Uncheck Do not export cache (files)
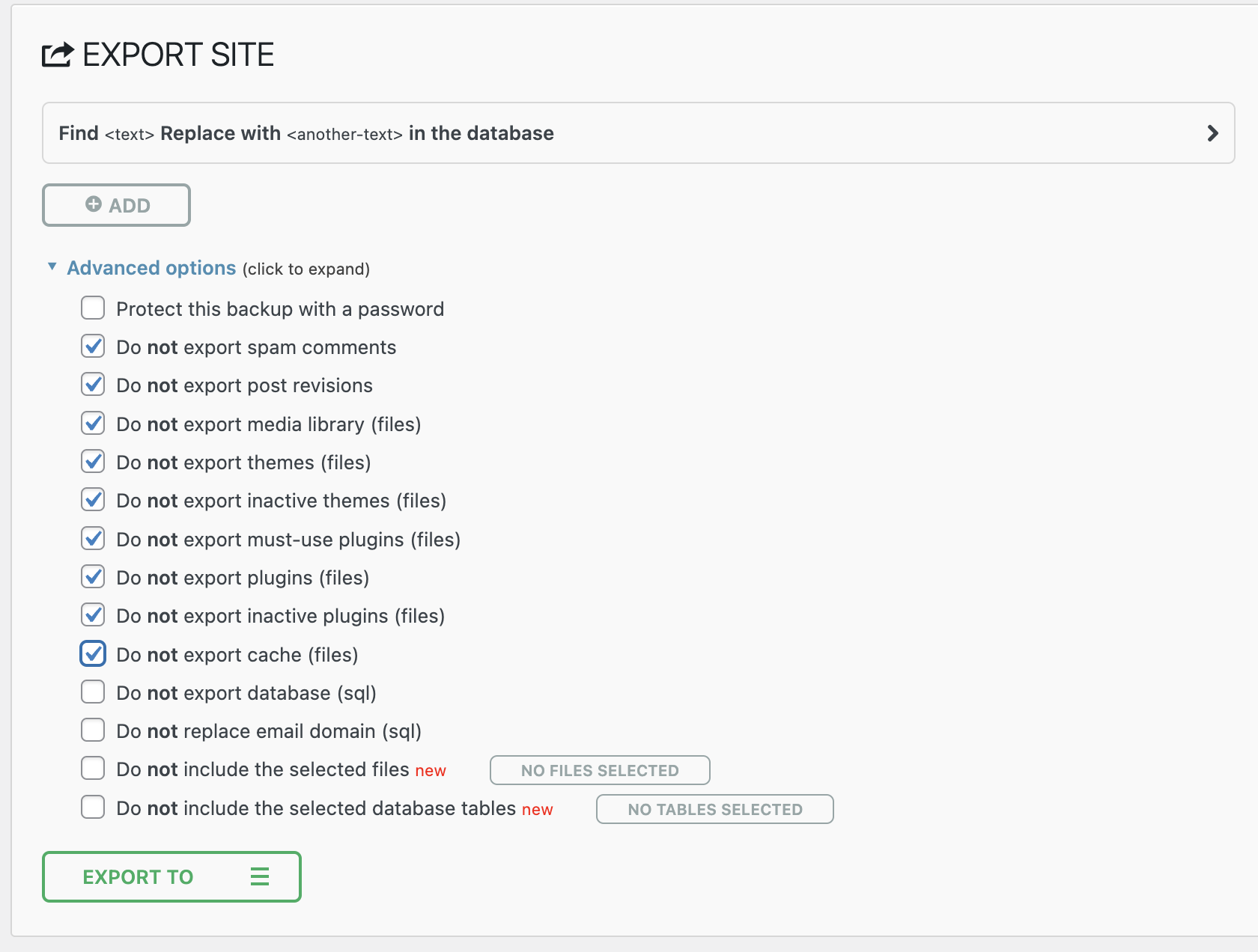1258x952 pixels. coord(93,654)
